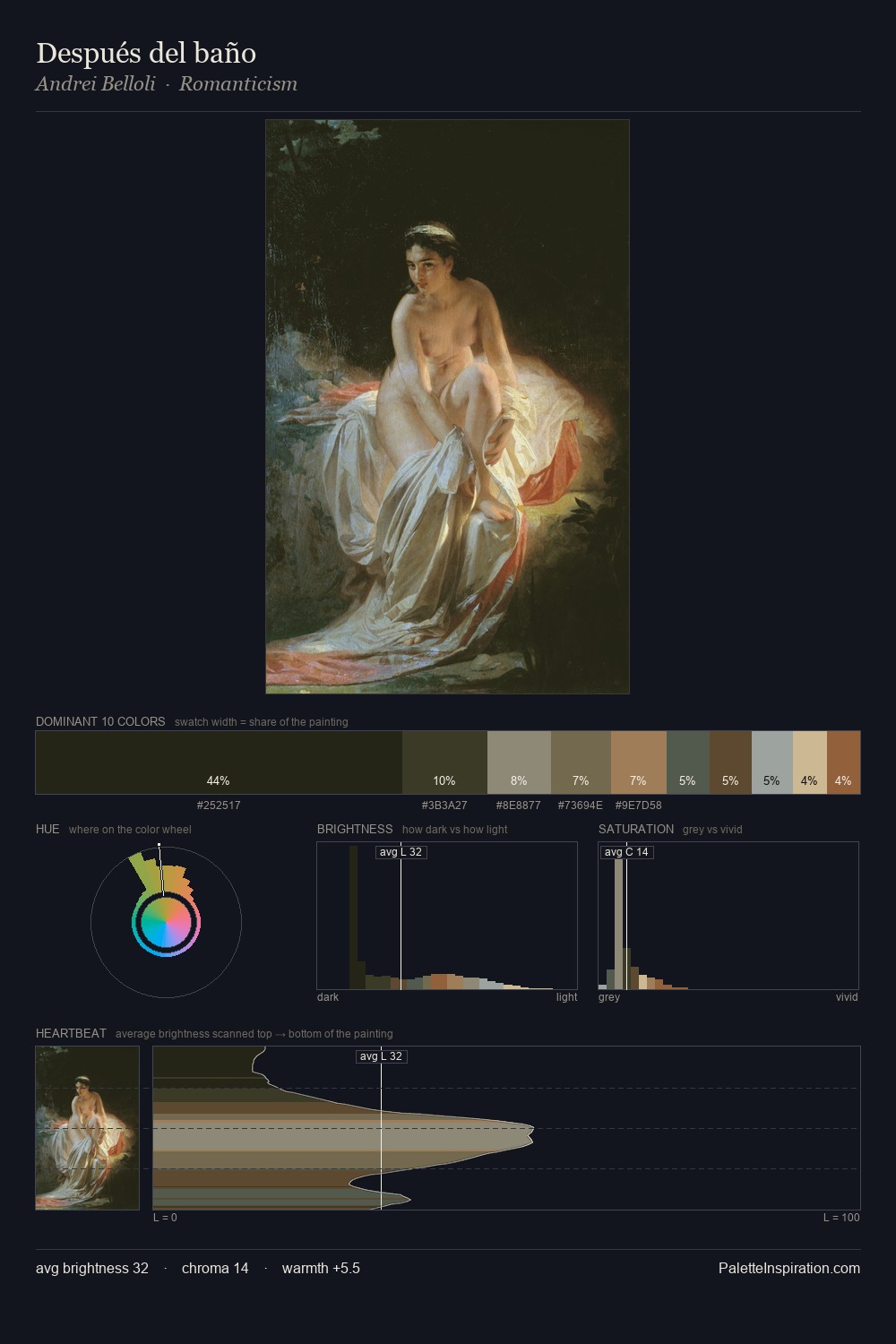Viewport: 896px width, 1344px height.
Task: Click the 'L = 0' axis label
Action: point(165,1218)
